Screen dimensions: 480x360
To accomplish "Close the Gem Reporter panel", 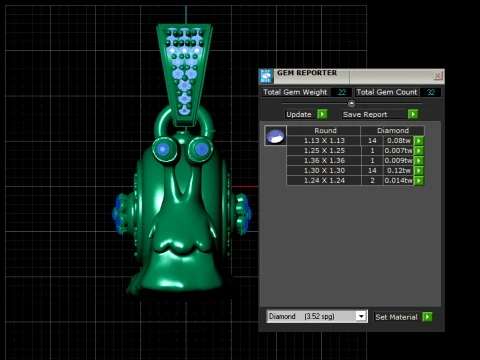I will pos(438,76).
